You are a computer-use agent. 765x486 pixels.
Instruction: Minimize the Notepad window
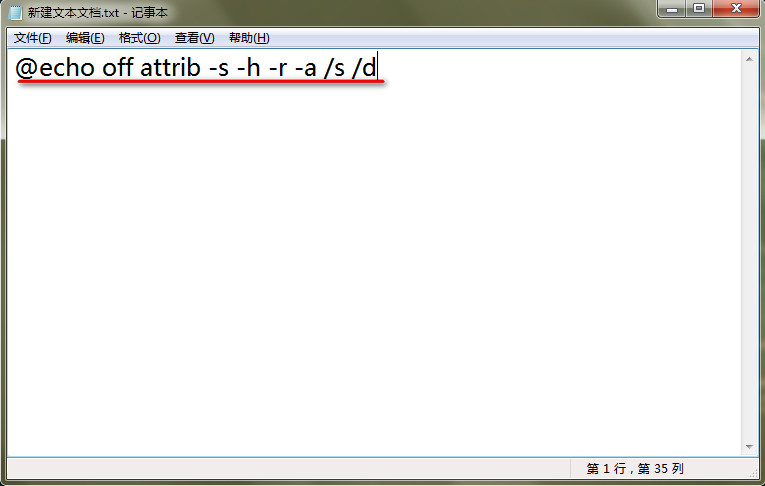672,8
